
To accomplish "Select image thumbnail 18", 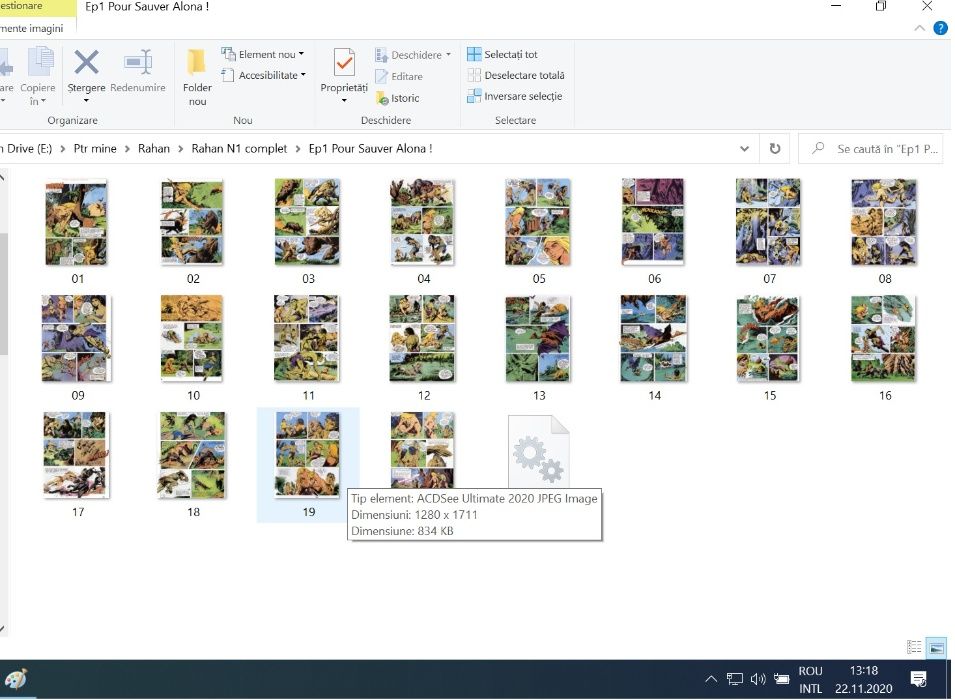I will point(192,455).
